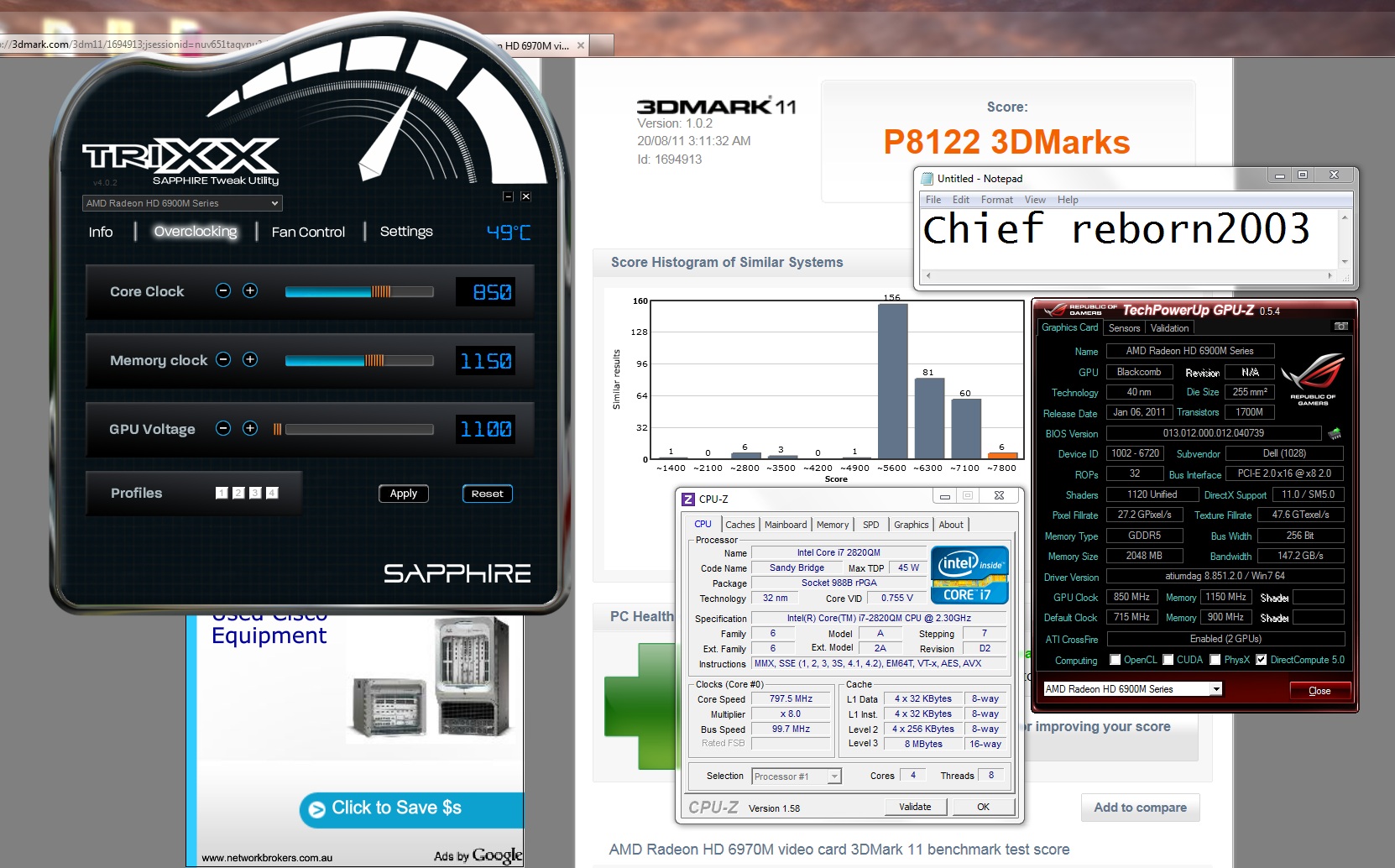Screen dimensions: 1395x868
Task: Open Notepad View menu
Action: click(x=1035, y=200)
